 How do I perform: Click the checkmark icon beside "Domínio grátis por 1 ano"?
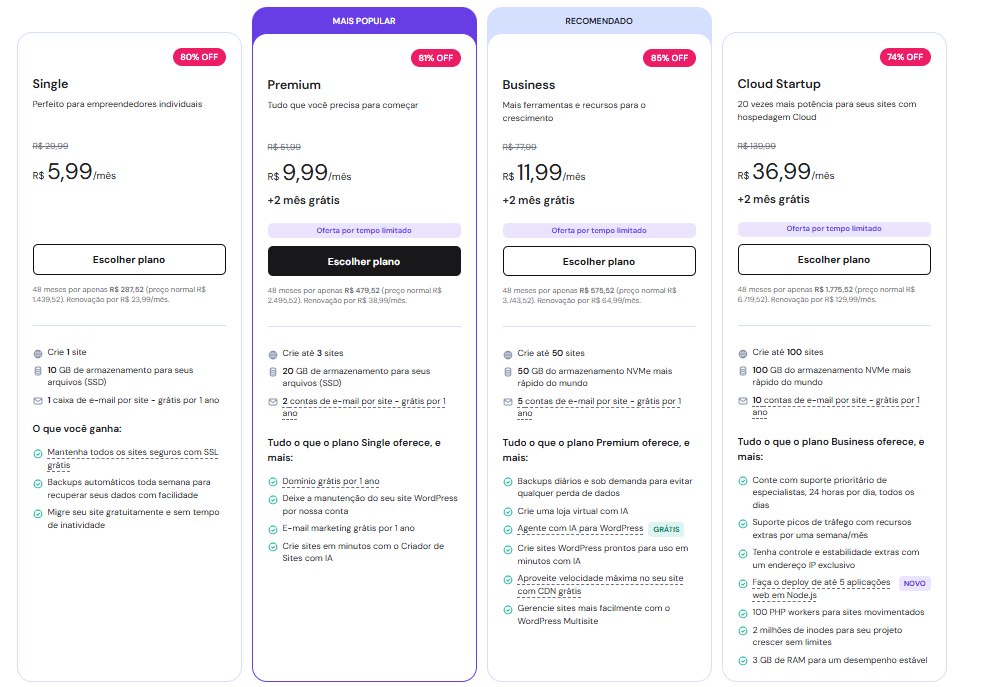click(273, 482)
